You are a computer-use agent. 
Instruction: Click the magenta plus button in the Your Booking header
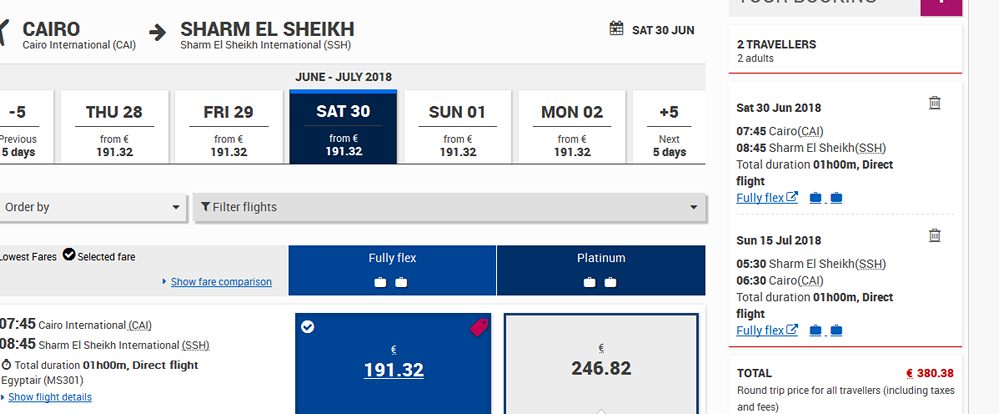tap(941, 5)
